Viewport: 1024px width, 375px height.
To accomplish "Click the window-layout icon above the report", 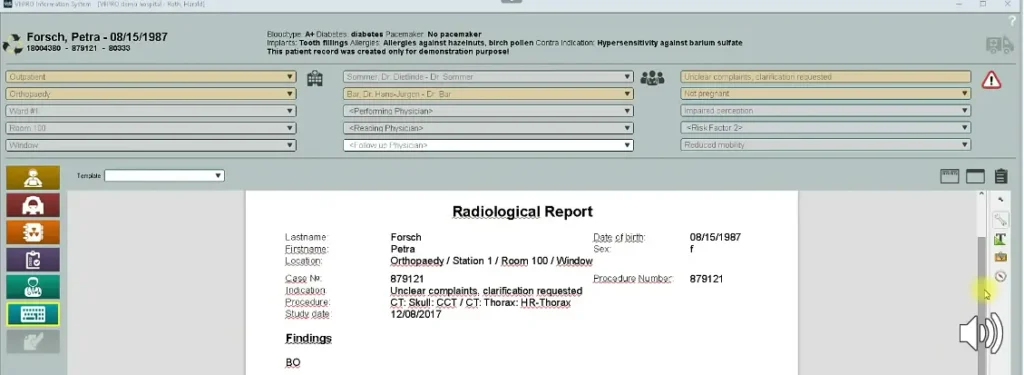I will coord(975,176).
